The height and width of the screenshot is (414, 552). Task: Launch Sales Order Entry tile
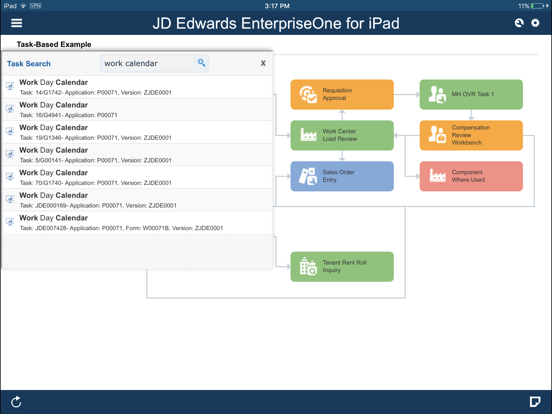(342, 176)
